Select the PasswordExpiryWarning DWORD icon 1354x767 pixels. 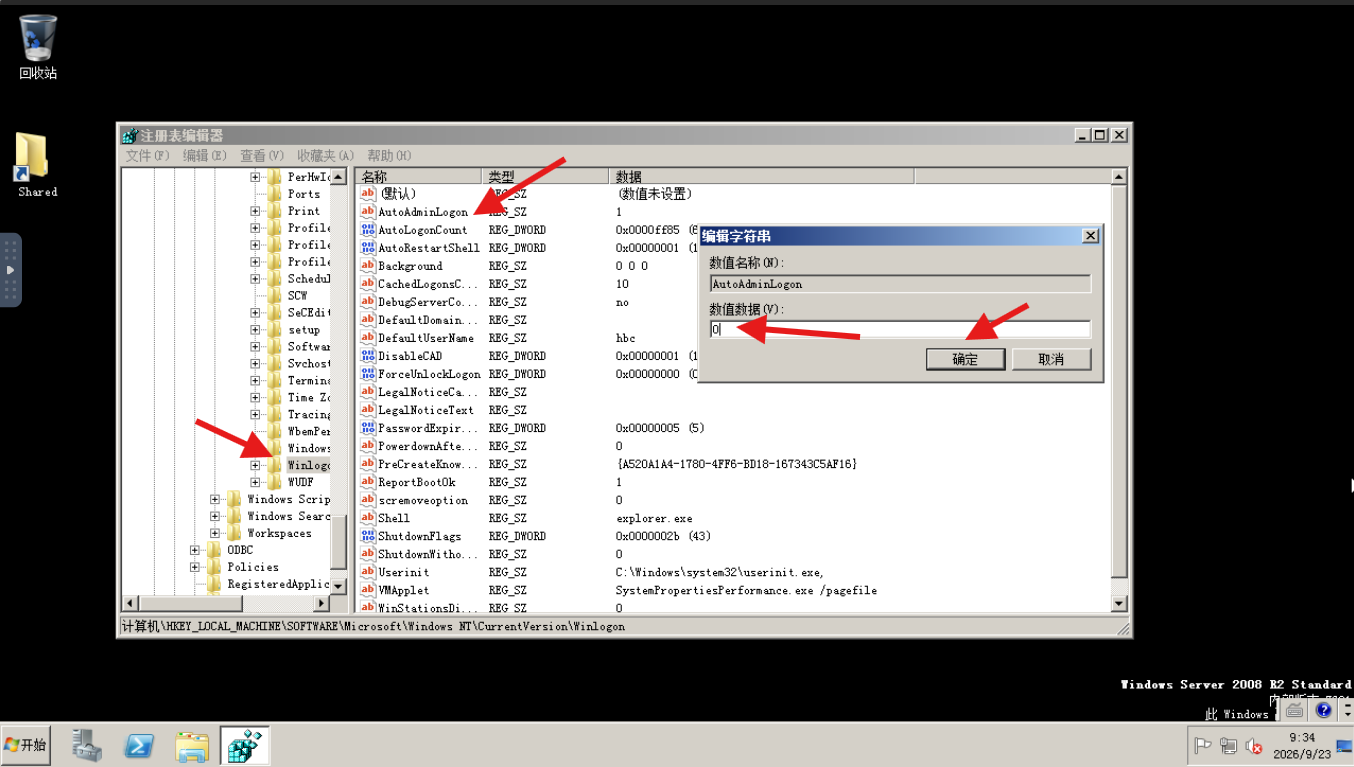point(368,428)
